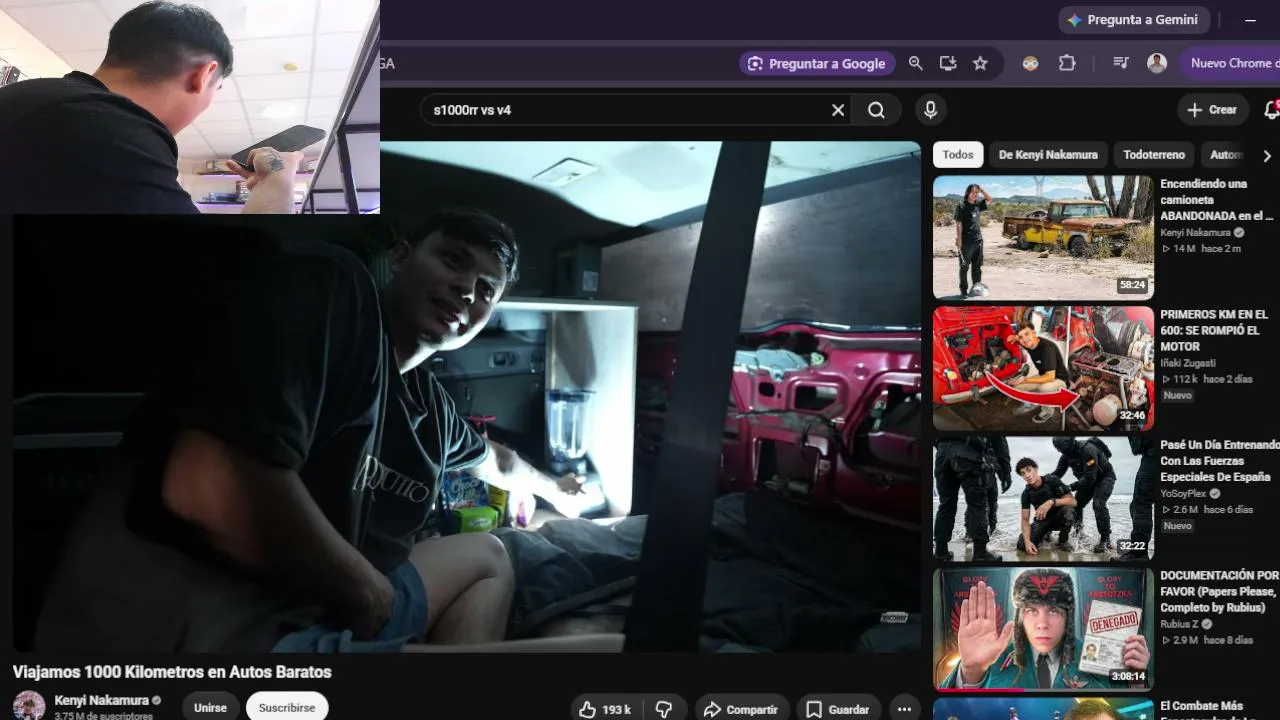The width and height of the screenshot is (1280, 720).
Task: Open the page zoom magnifier icon
Action: click(x=915, y=63)
